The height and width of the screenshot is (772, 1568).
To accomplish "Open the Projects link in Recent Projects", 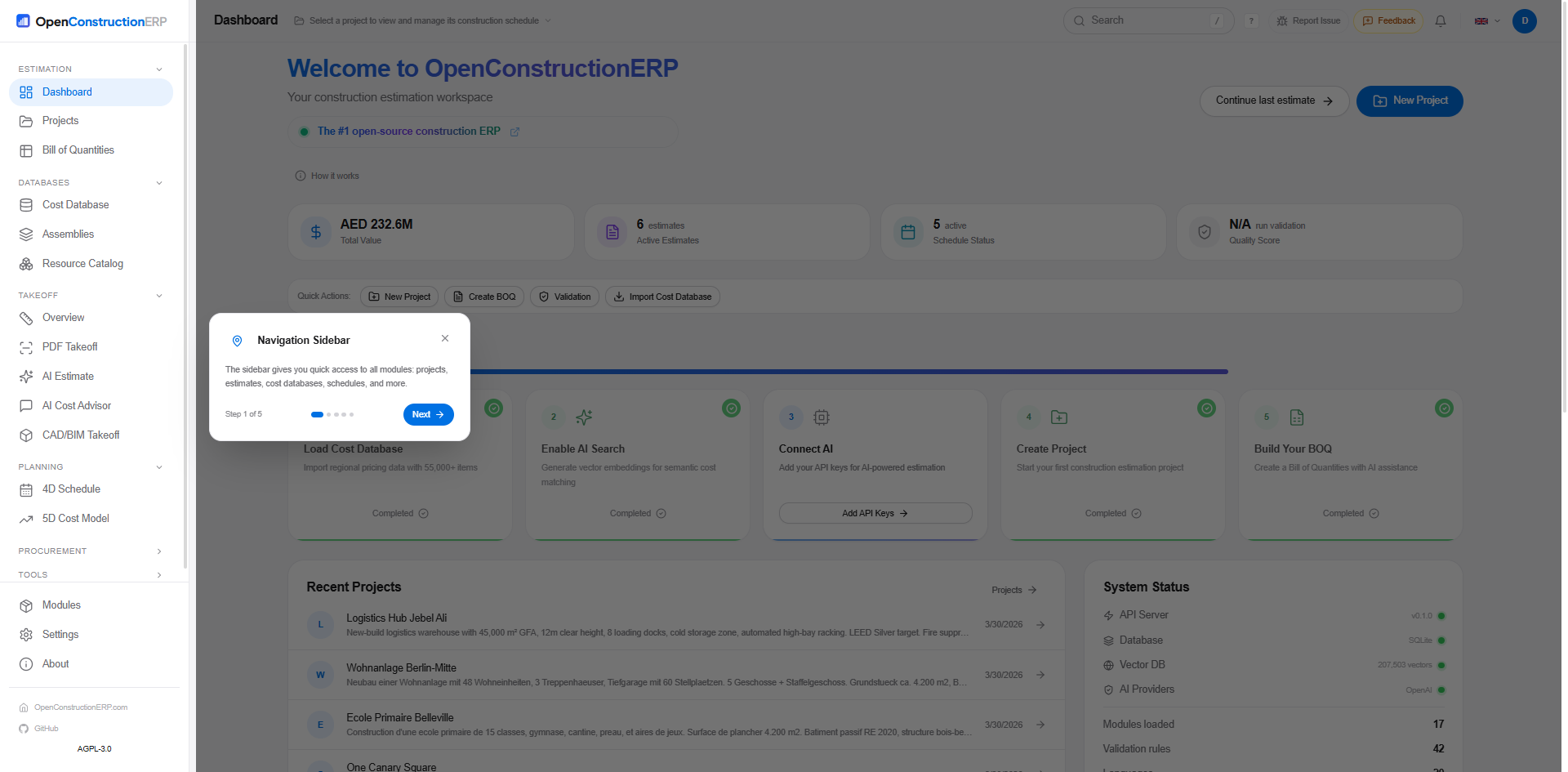I will click(x=1014, y=590).
